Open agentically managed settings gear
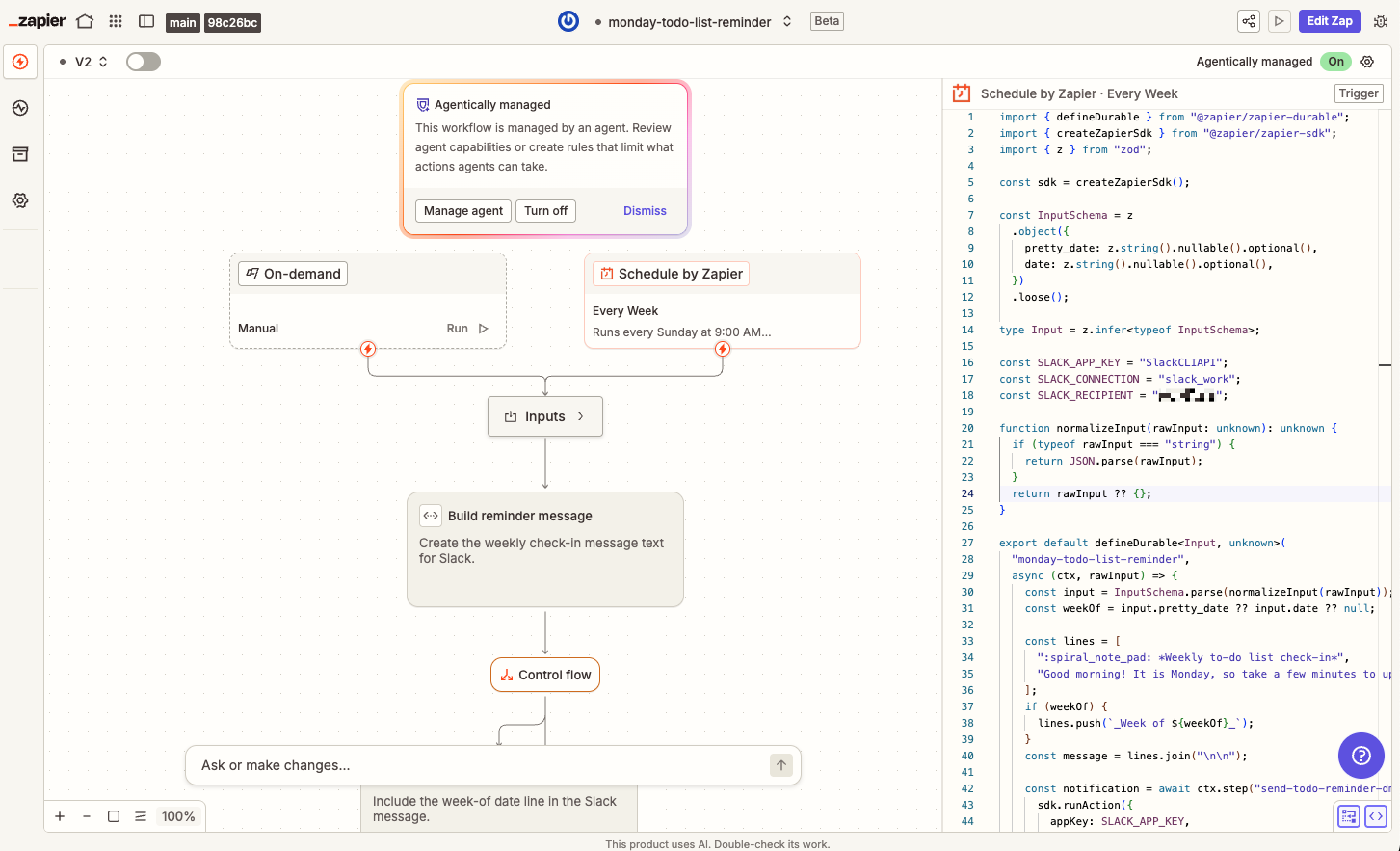 [x=1367, y=62]
